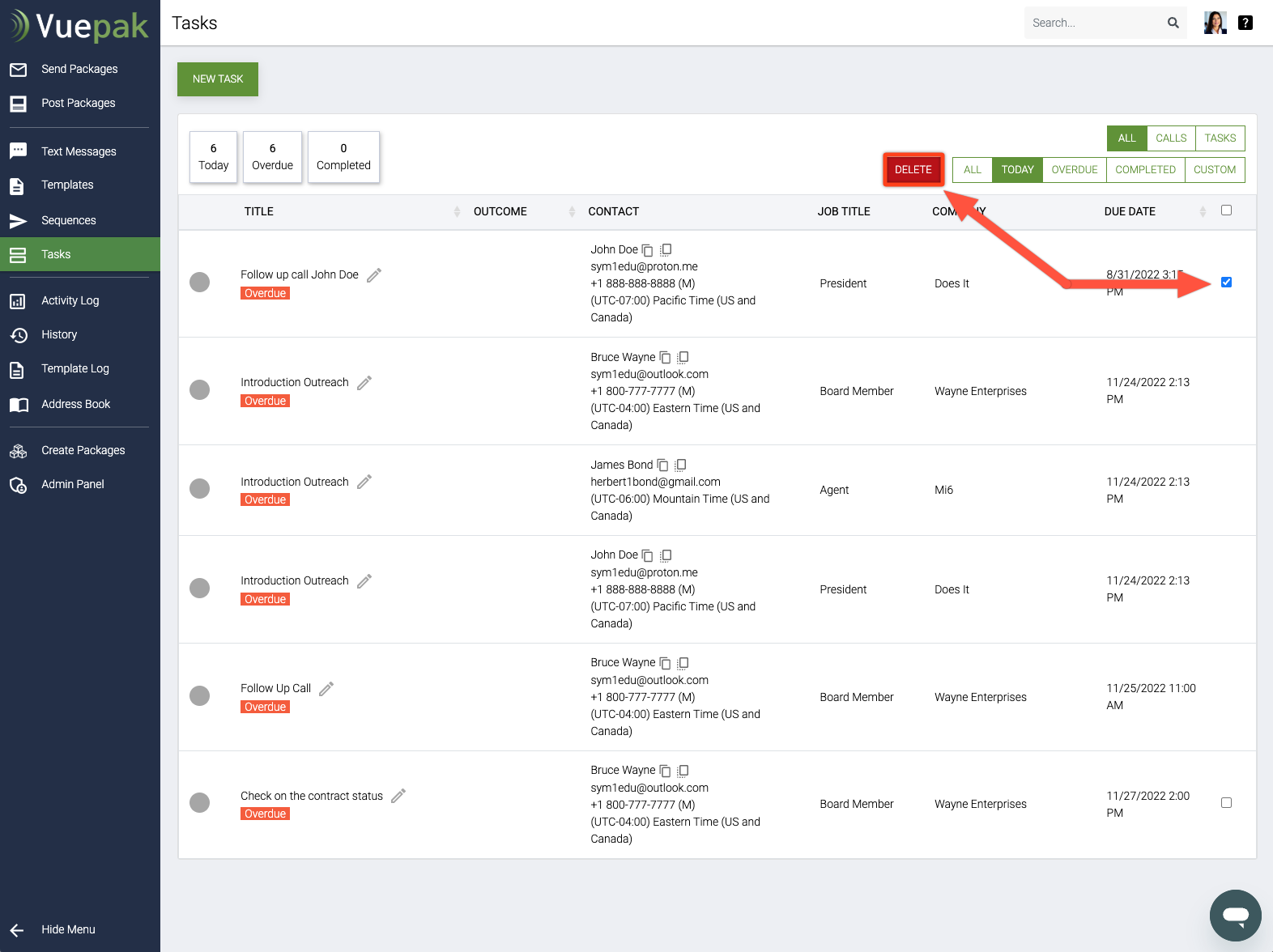Select the OVERDUE date filter tab
Viewport: 1273px width, 952px height.
pyautogui.click(x=1075, y=170)
